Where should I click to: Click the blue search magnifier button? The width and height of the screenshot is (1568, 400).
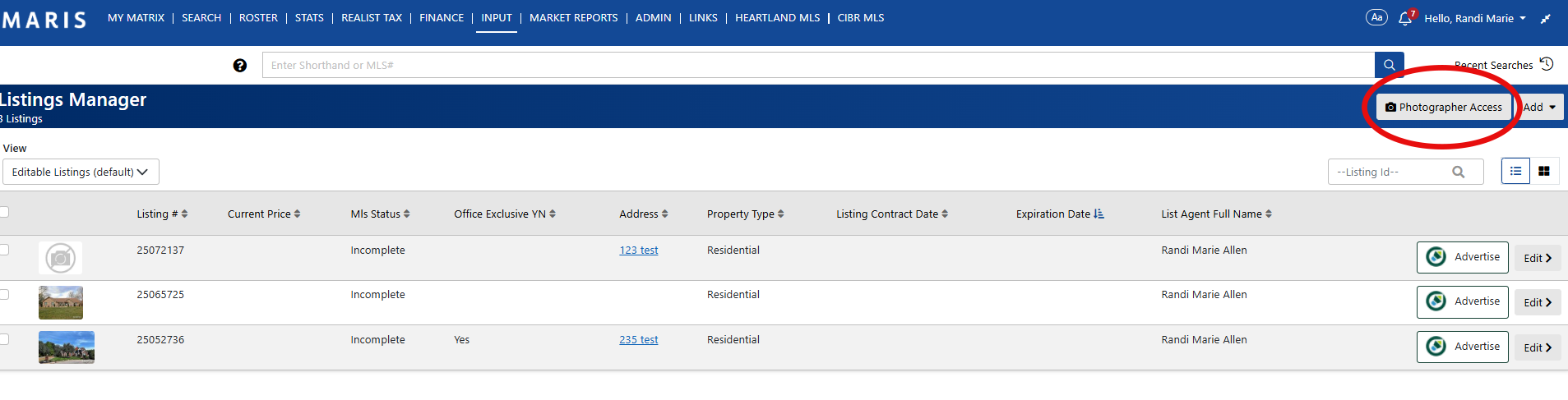tap(1389, 65)
